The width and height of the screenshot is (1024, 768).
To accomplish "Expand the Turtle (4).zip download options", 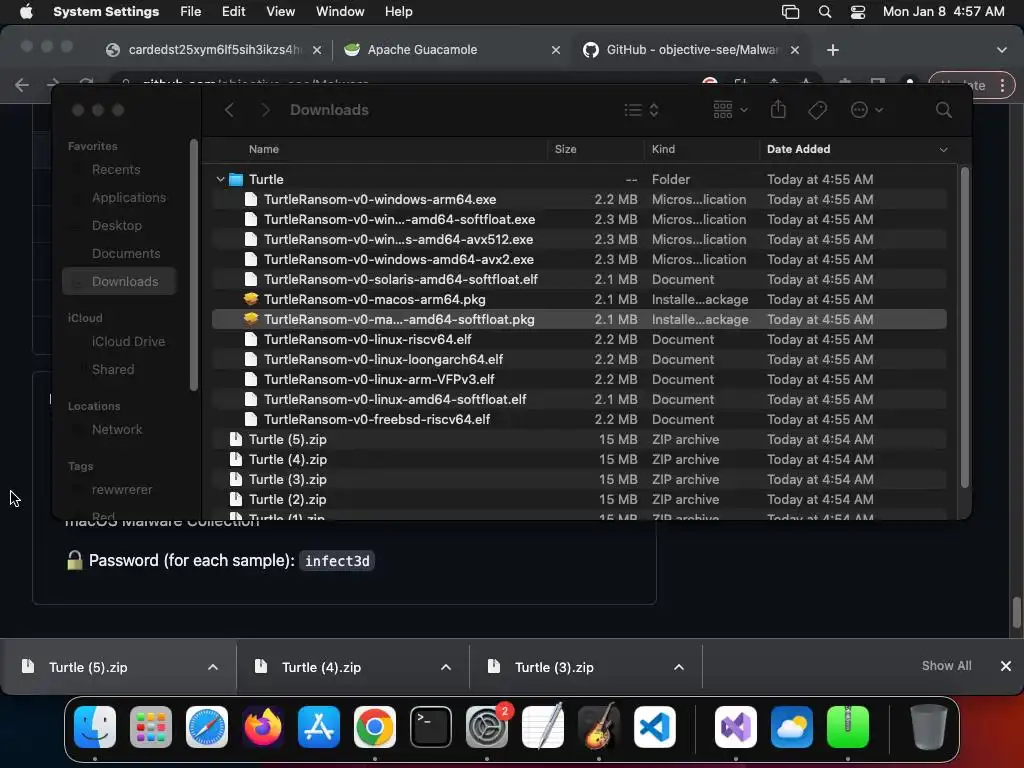I will [446, 667].
